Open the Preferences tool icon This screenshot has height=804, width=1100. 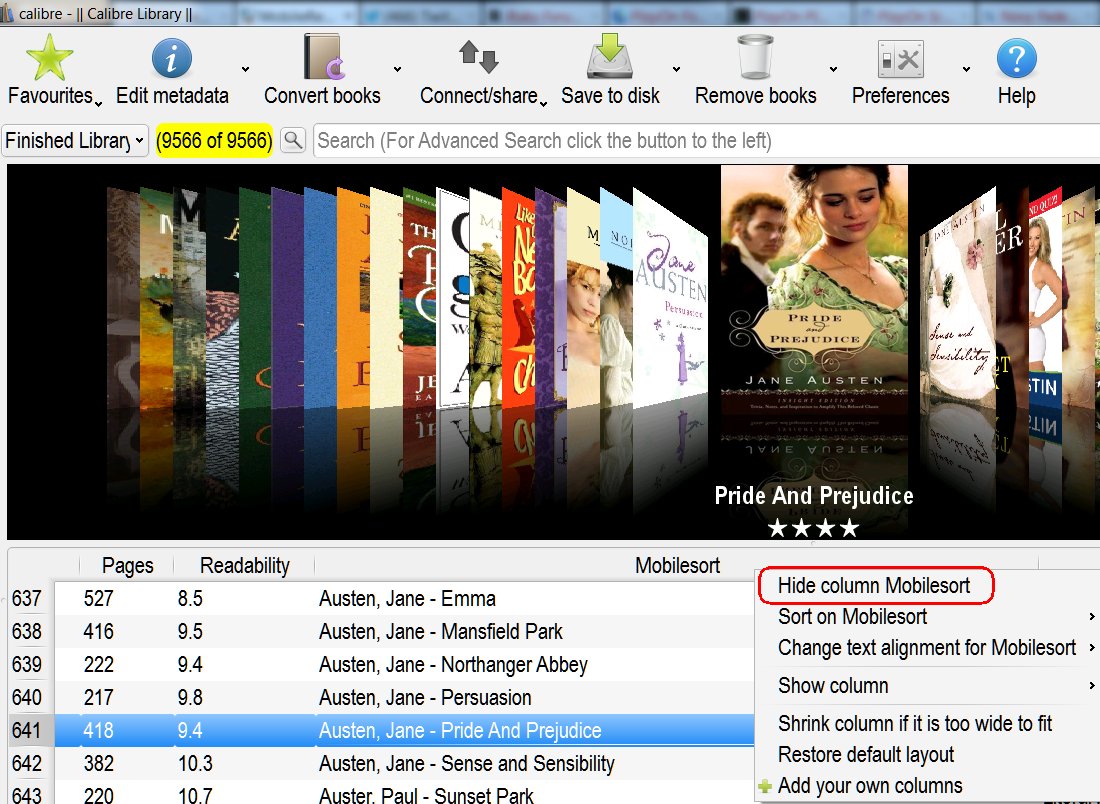click(x=899, y=58)
